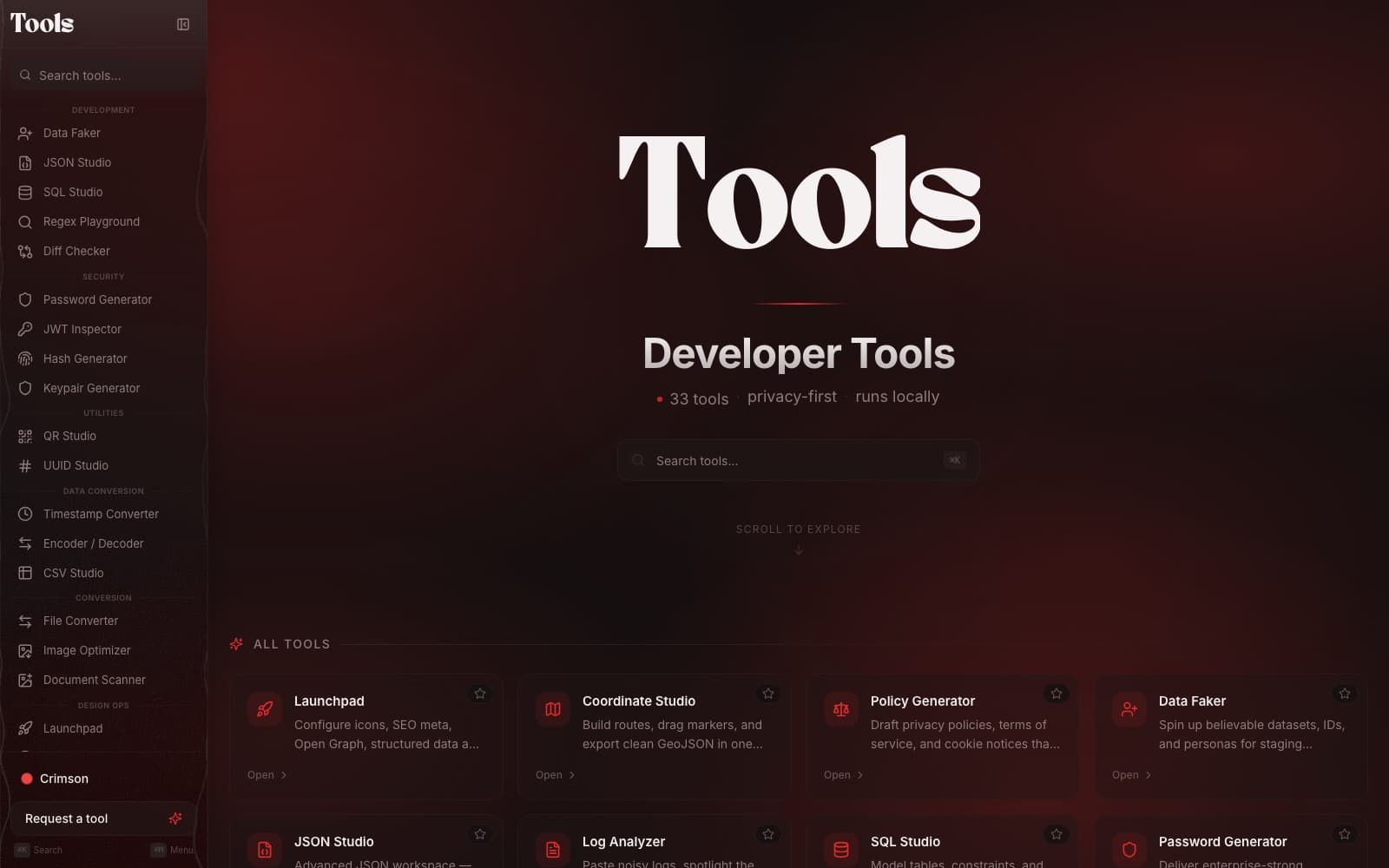Click the Timestamp Converter clock icon

click(25, 514)
